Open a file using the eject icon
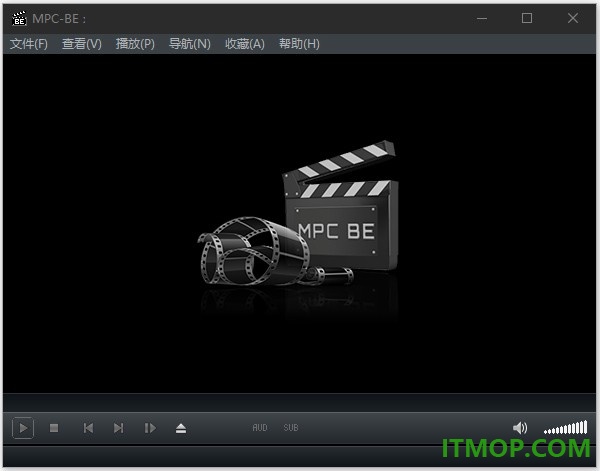600x471 pixels. click(x=181, y=428)
